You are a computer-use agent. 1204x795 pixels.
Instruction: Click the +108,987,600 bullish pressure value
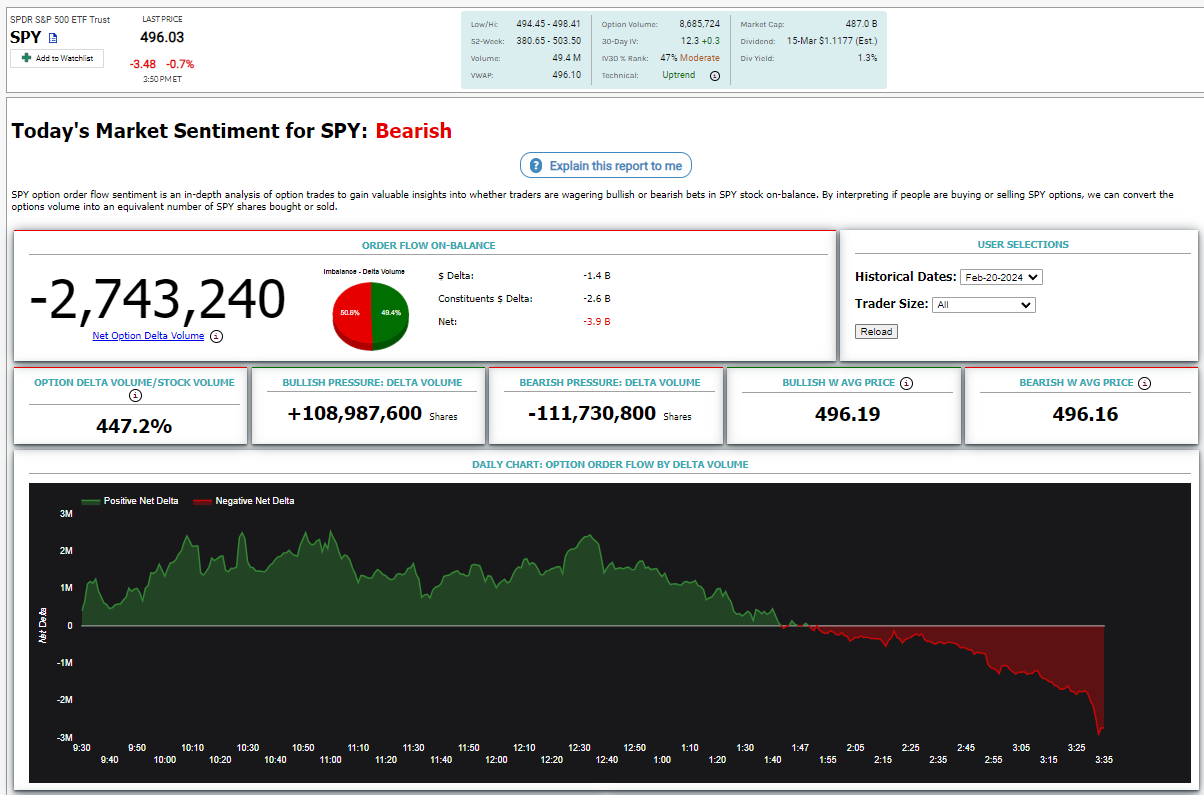coord(354,414)
